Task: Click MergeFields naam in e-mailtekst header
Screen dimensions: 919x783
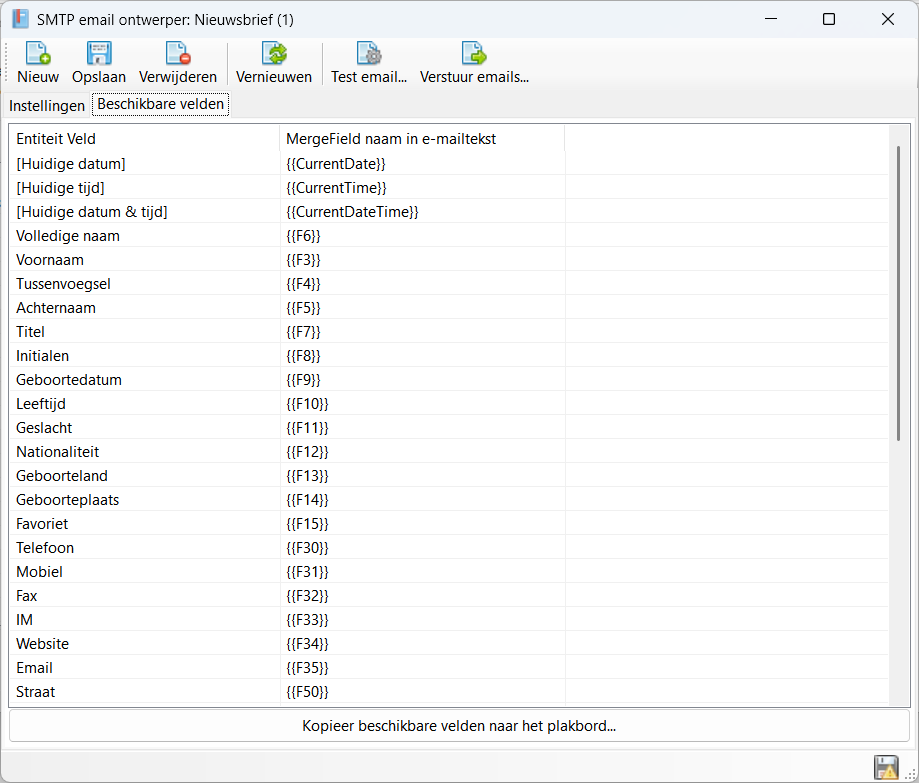Action: (421, 139)
